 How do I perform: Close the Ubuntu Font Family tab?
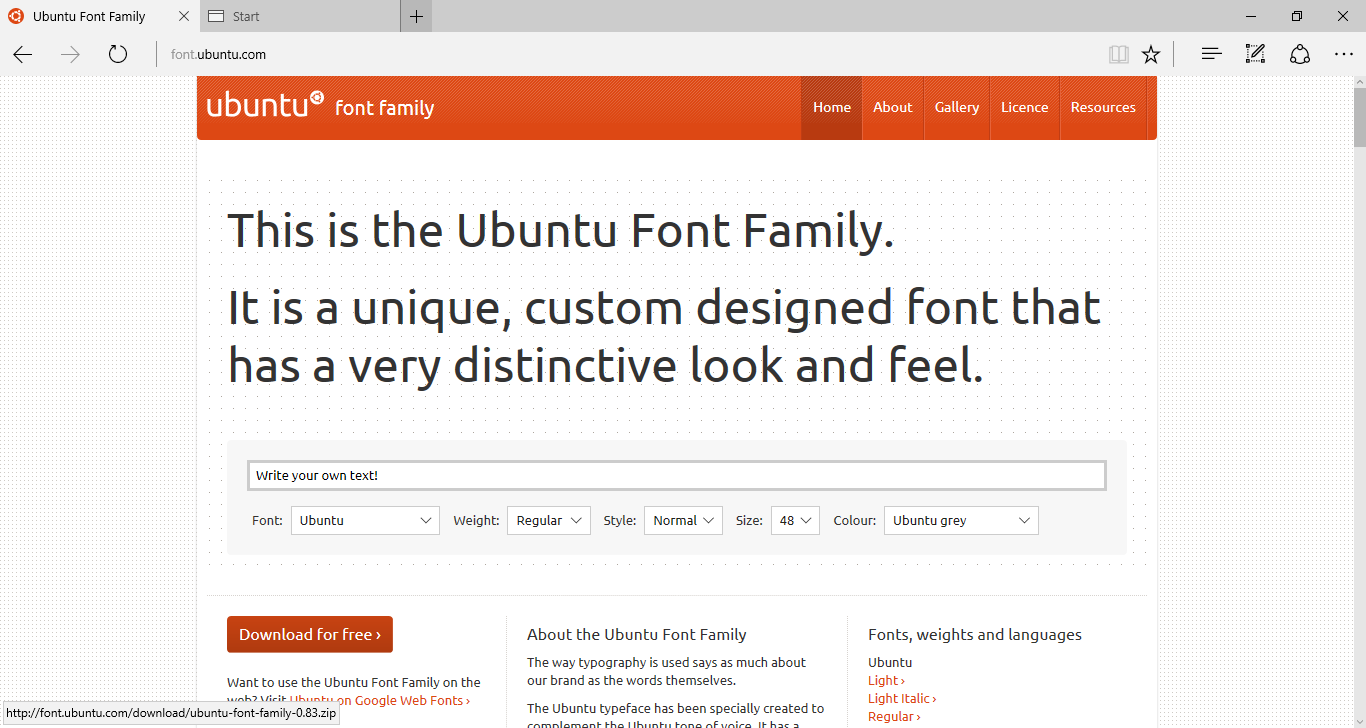click(183, 16)
